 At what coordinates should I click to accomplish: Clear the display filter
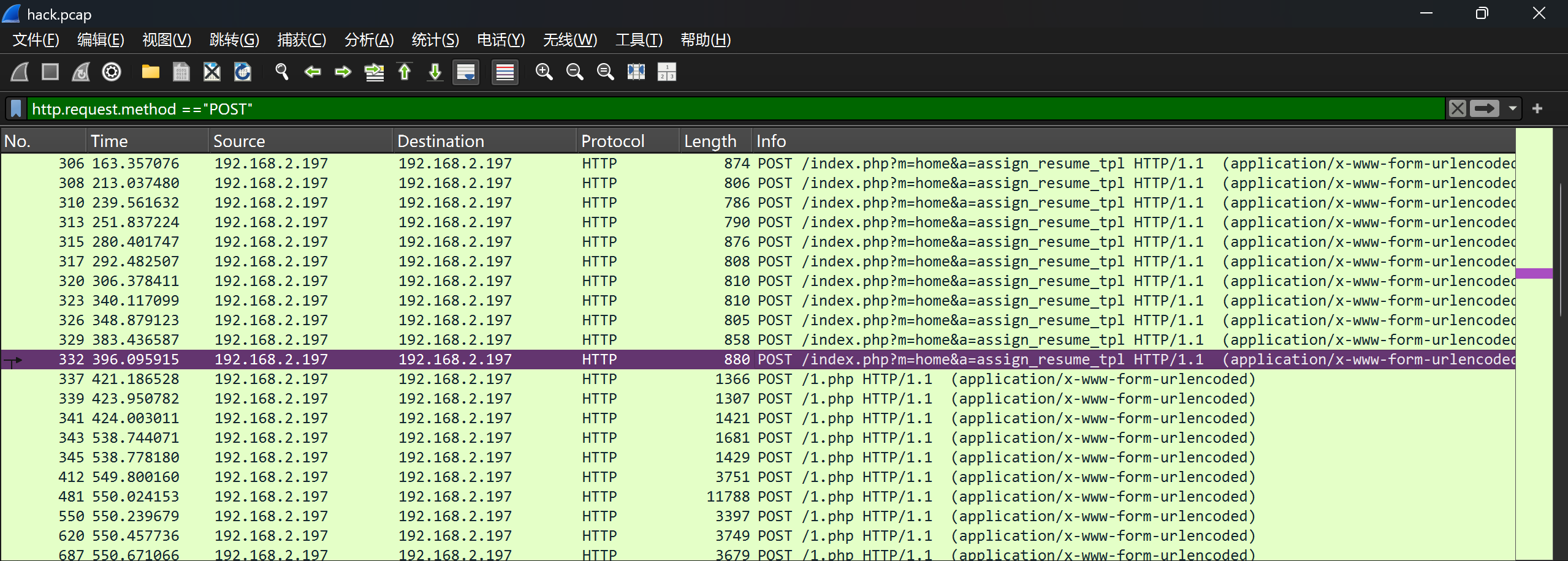click(1458, 109)
